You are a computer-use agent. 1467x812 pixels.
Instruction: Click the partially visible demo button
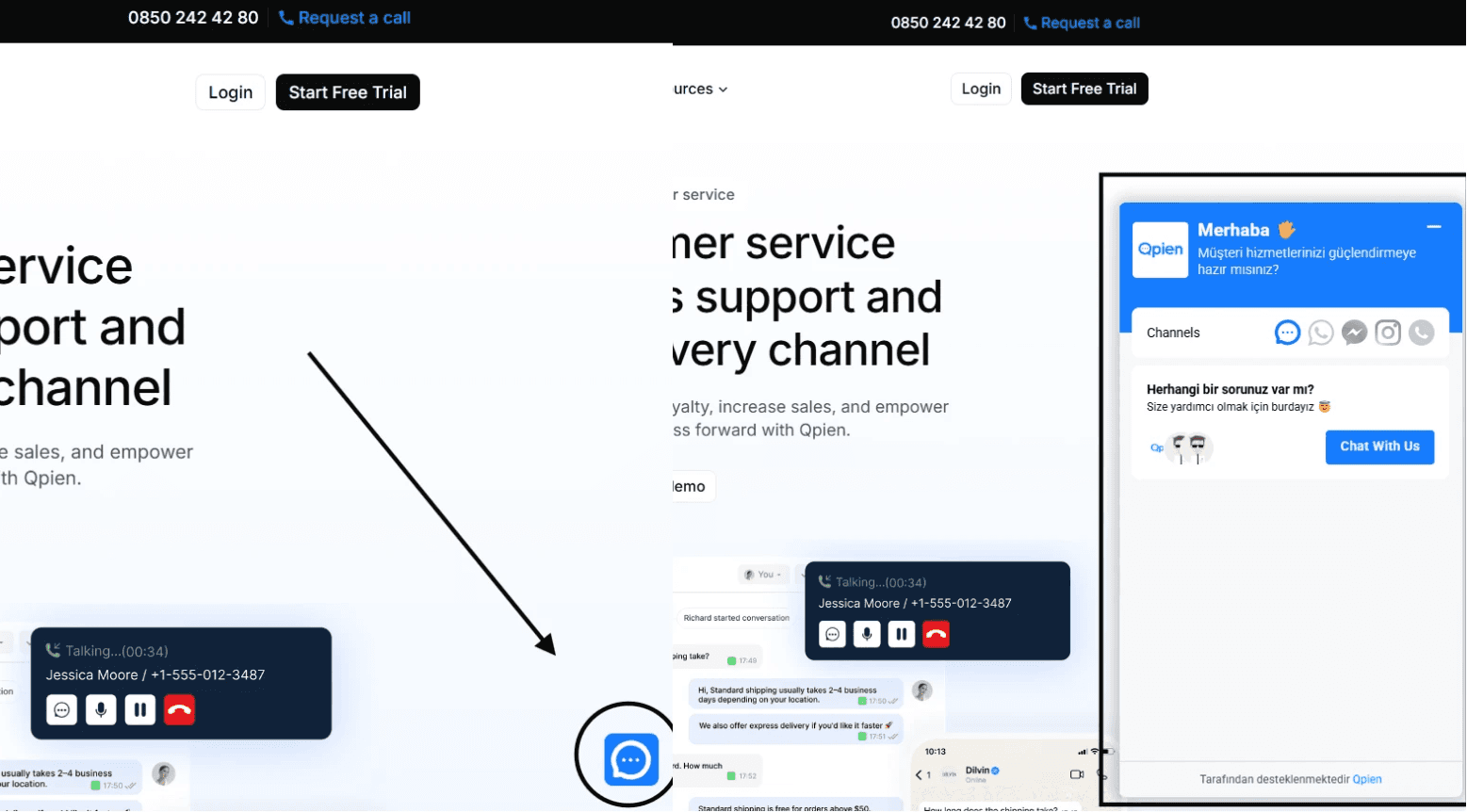click(x=693, y=486)
